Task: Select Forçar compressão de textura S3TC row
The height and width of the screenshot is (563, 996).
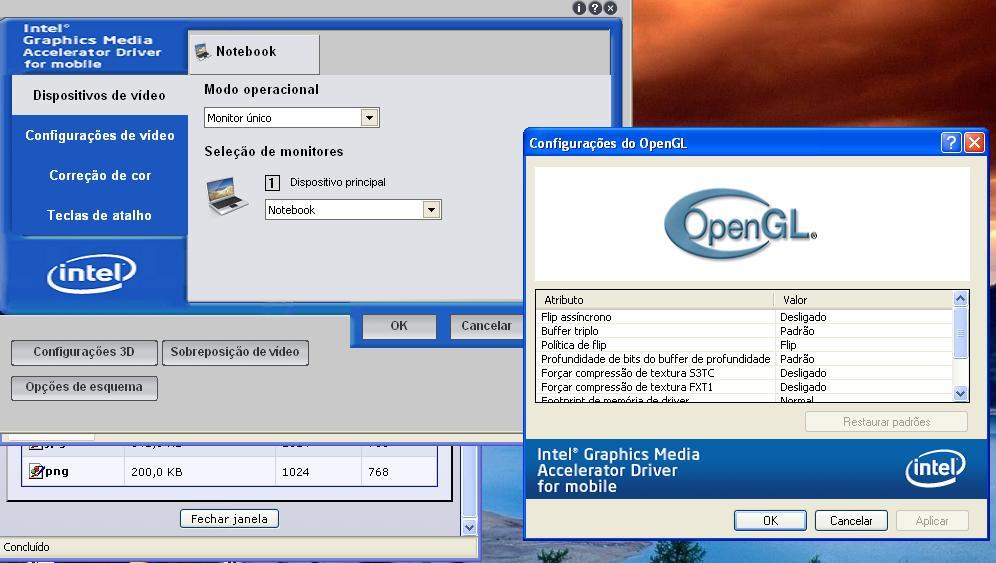Action: [745, 373]
